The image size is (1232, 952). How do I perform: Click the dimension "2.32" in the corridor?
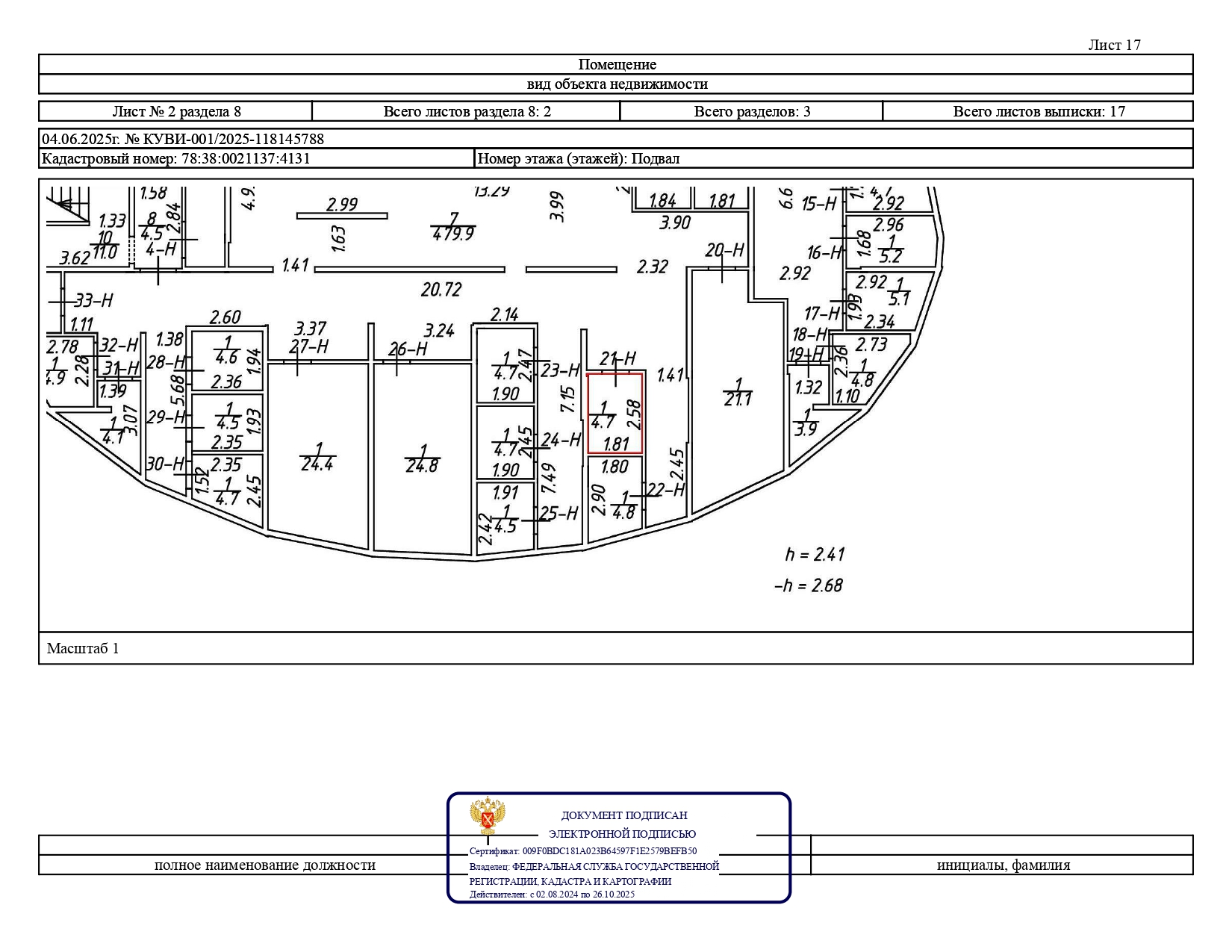[652, 266]
